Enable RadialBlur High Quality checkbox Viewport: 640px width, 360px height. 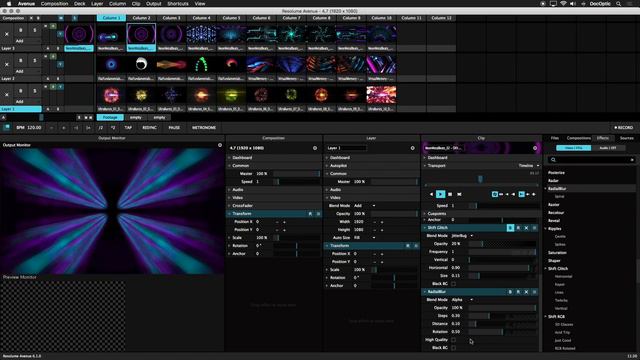(x=453, y=340)
